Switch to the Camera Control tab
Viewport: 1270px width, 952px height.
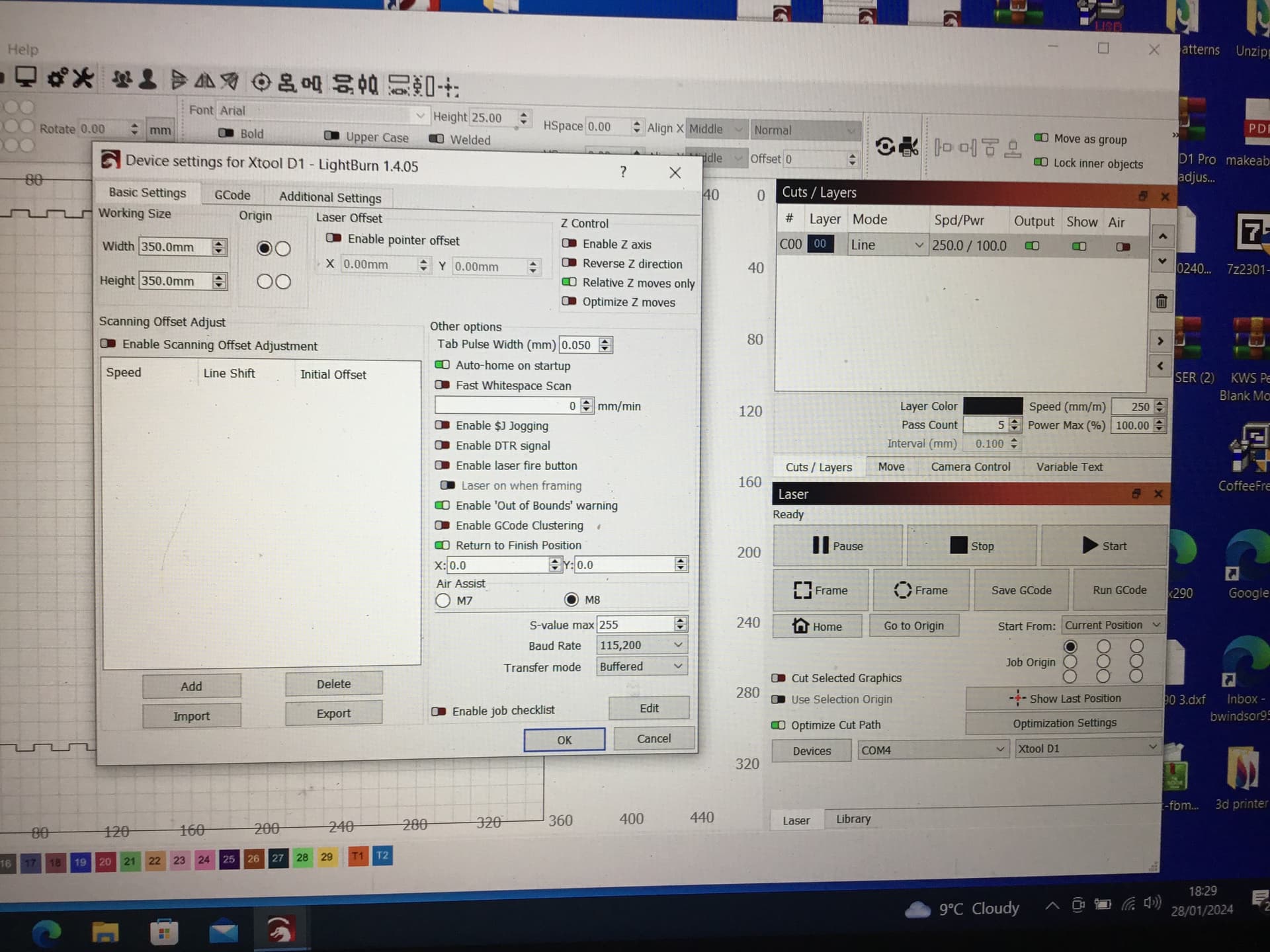pyautogui.click(x=970, y=467)
